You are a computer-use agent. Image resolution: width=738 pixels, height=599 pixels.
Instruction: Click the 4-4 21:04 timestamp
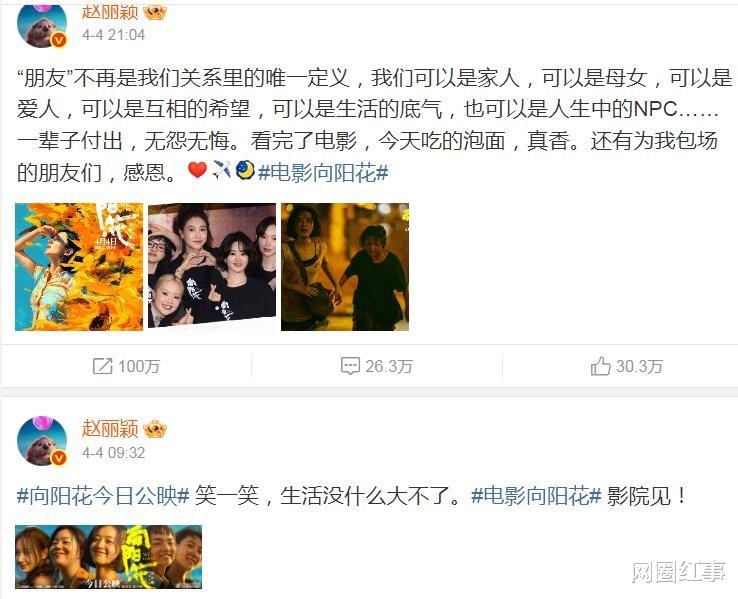113,35
